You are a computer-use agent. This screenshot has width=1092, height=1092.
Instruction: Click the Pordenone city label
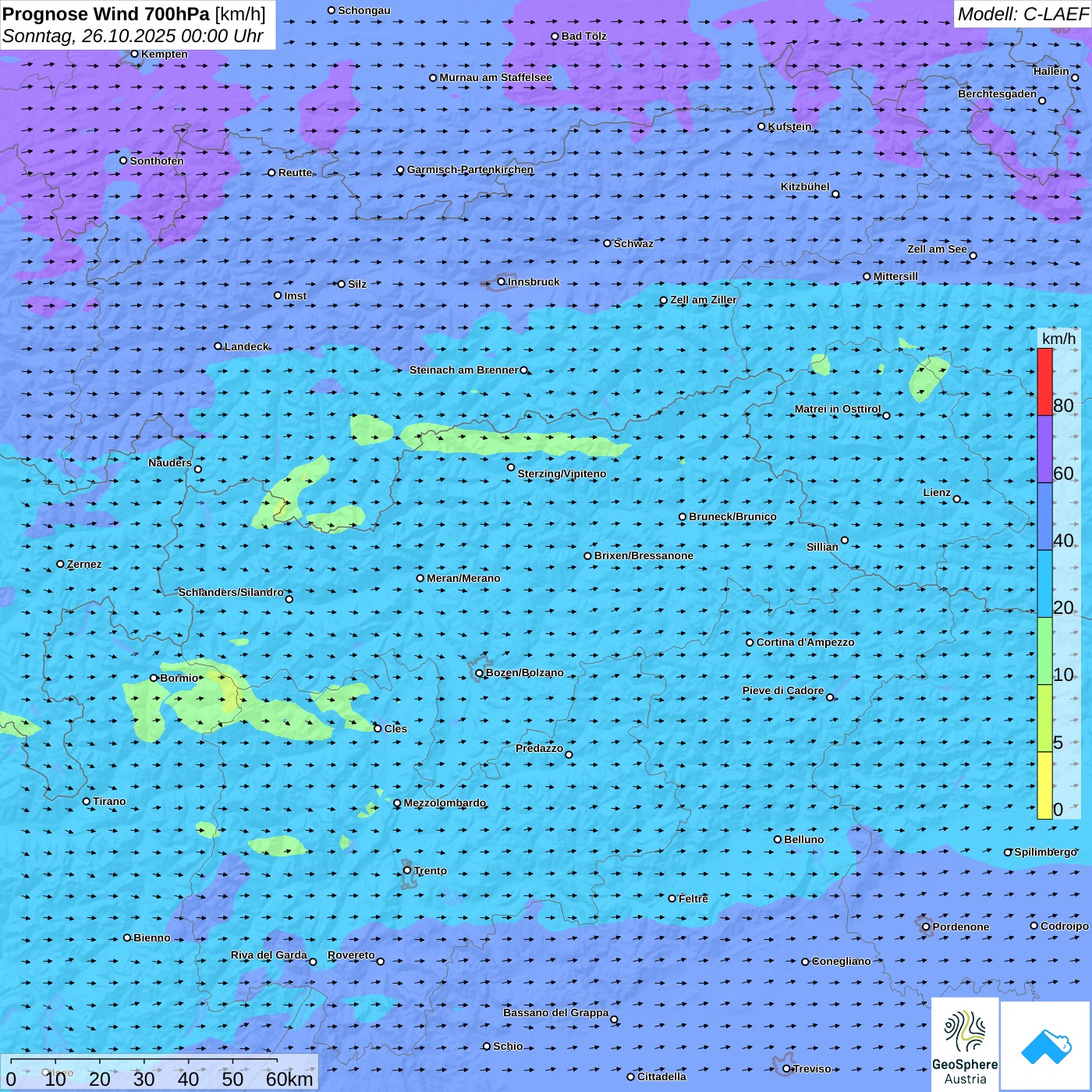pos(961,927)
